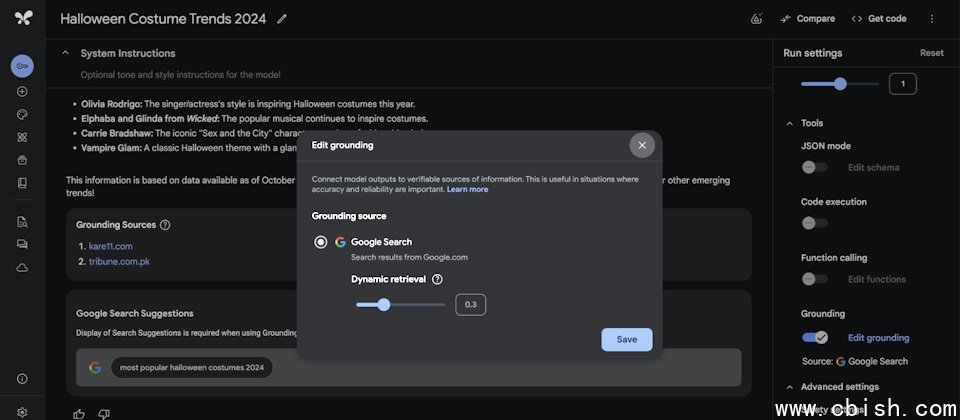The image size is (960, 420).
Task: Collapse the Advanced settings section
Action: coord(789,387)
